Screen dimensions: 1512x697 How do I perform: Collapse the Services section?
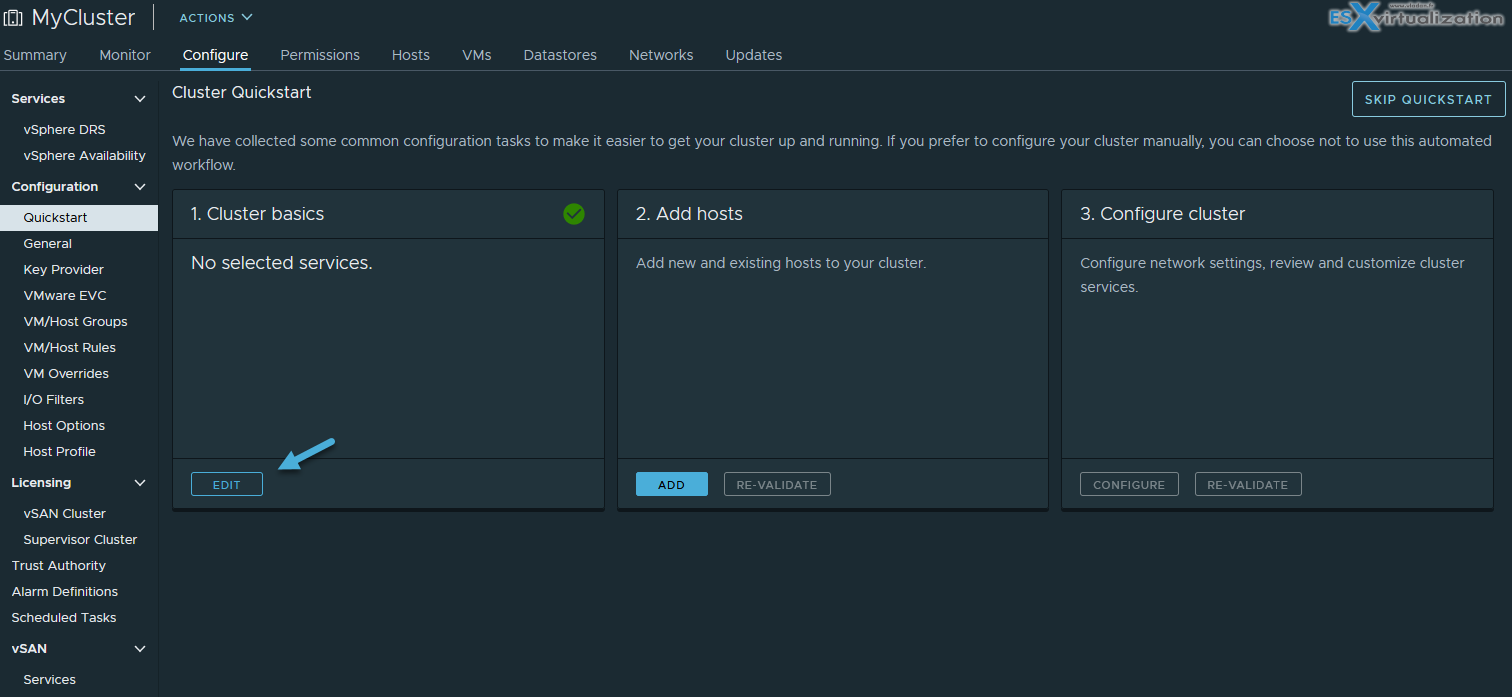(140, 99)
